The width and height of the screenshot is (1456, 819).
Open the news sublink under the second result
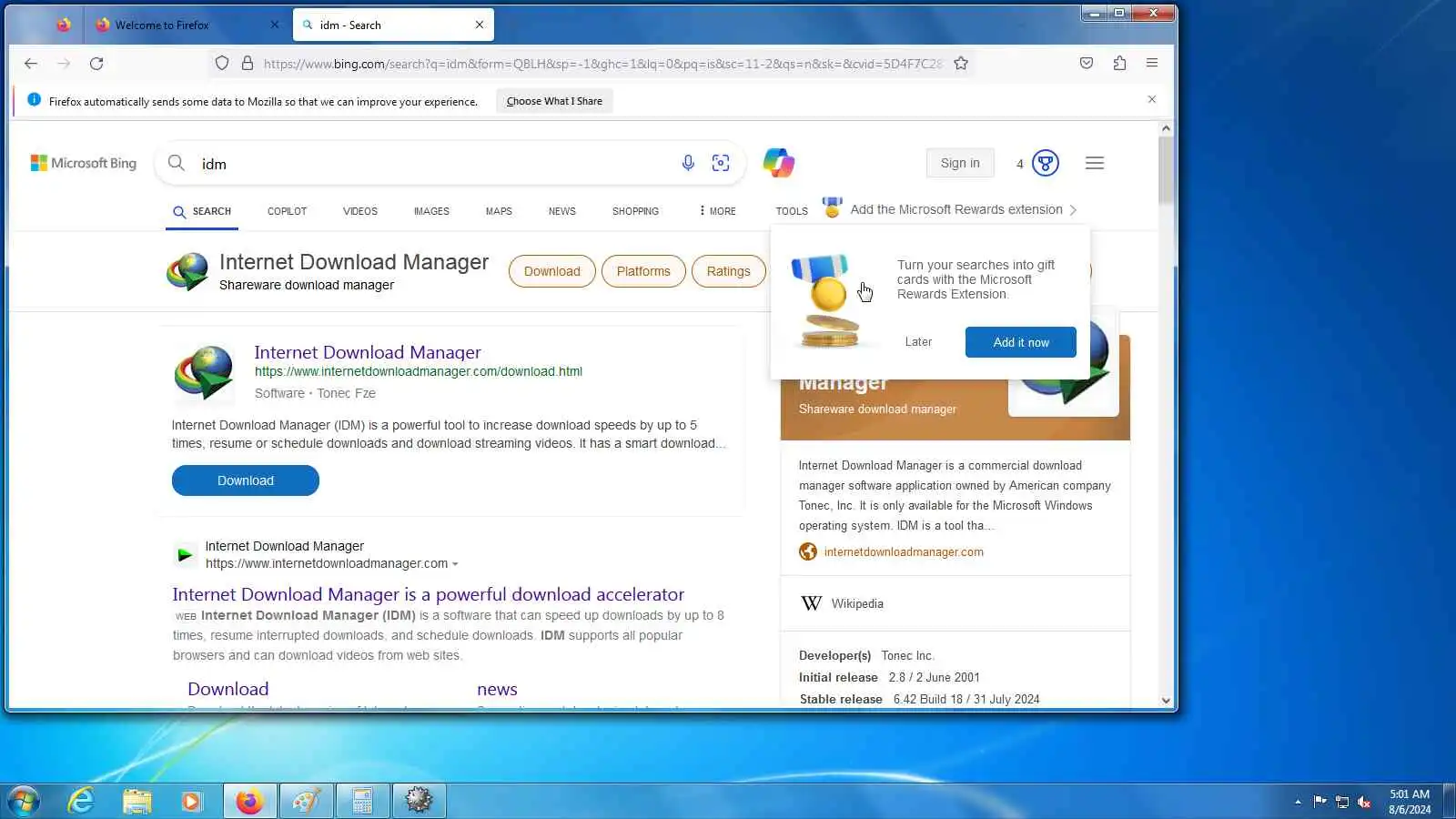tap(497, 690)
